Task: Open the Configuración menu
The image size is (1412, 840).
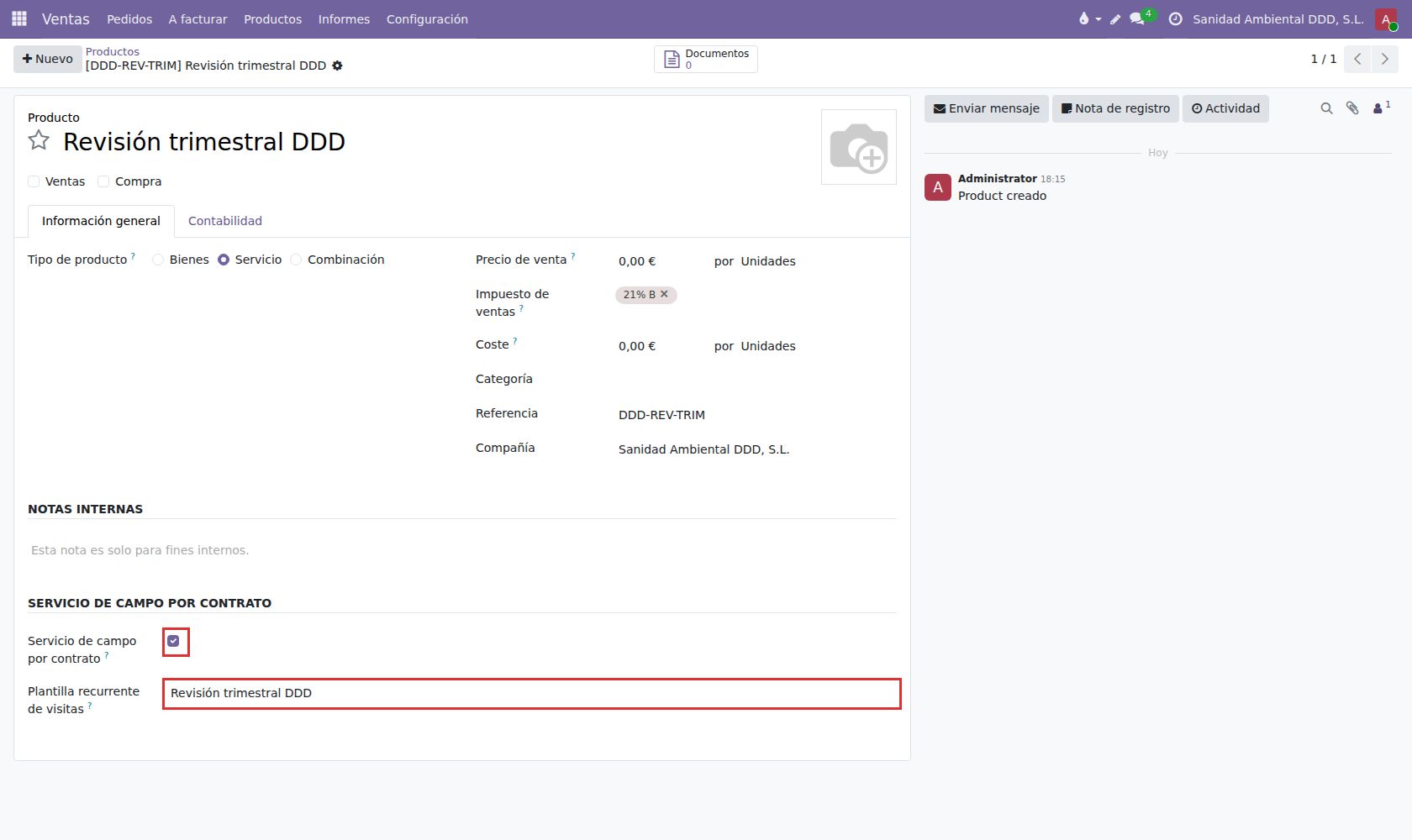Action: (x=427, y=18)
